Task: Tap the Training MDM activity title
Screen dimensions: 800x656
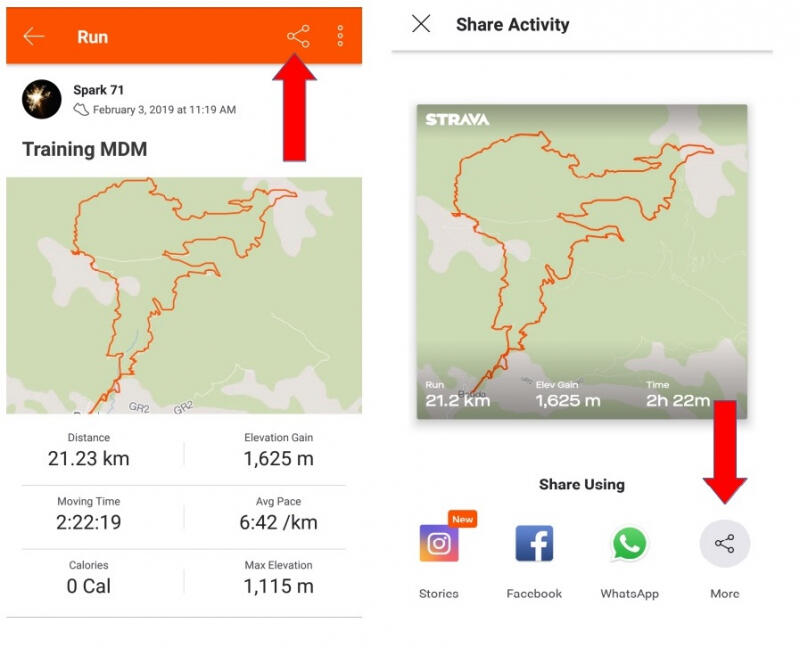Action: [85, 150]
